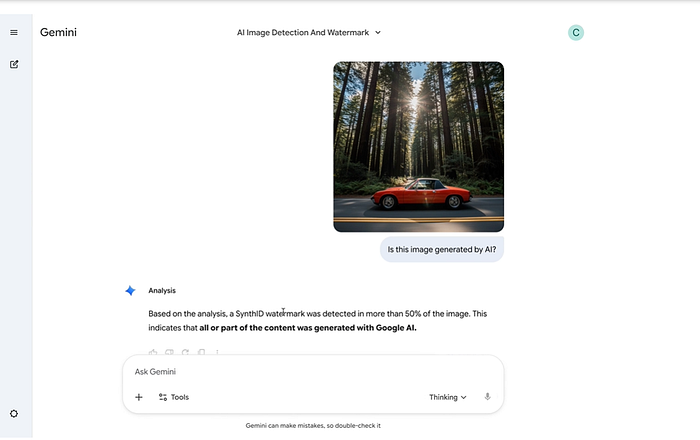Open Tools in the prompt box

[x=174, y=397]
